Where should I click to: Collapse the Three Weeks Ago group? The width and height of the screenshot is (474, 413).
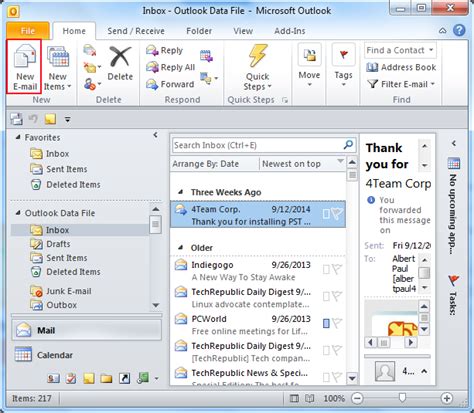tap(180, 192)
